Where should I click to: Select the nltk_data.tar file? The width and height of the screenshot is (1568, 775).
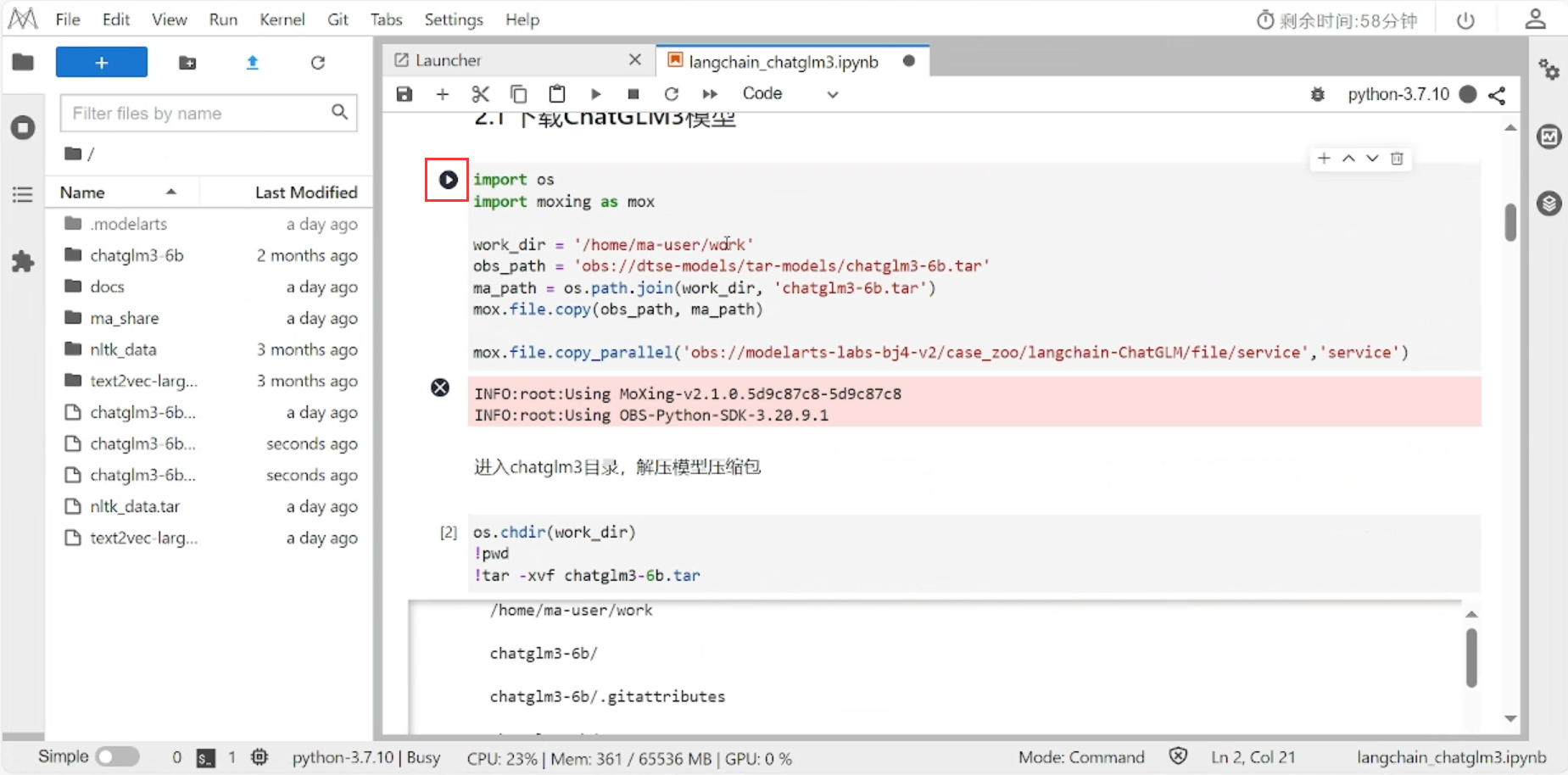(210, 506)
